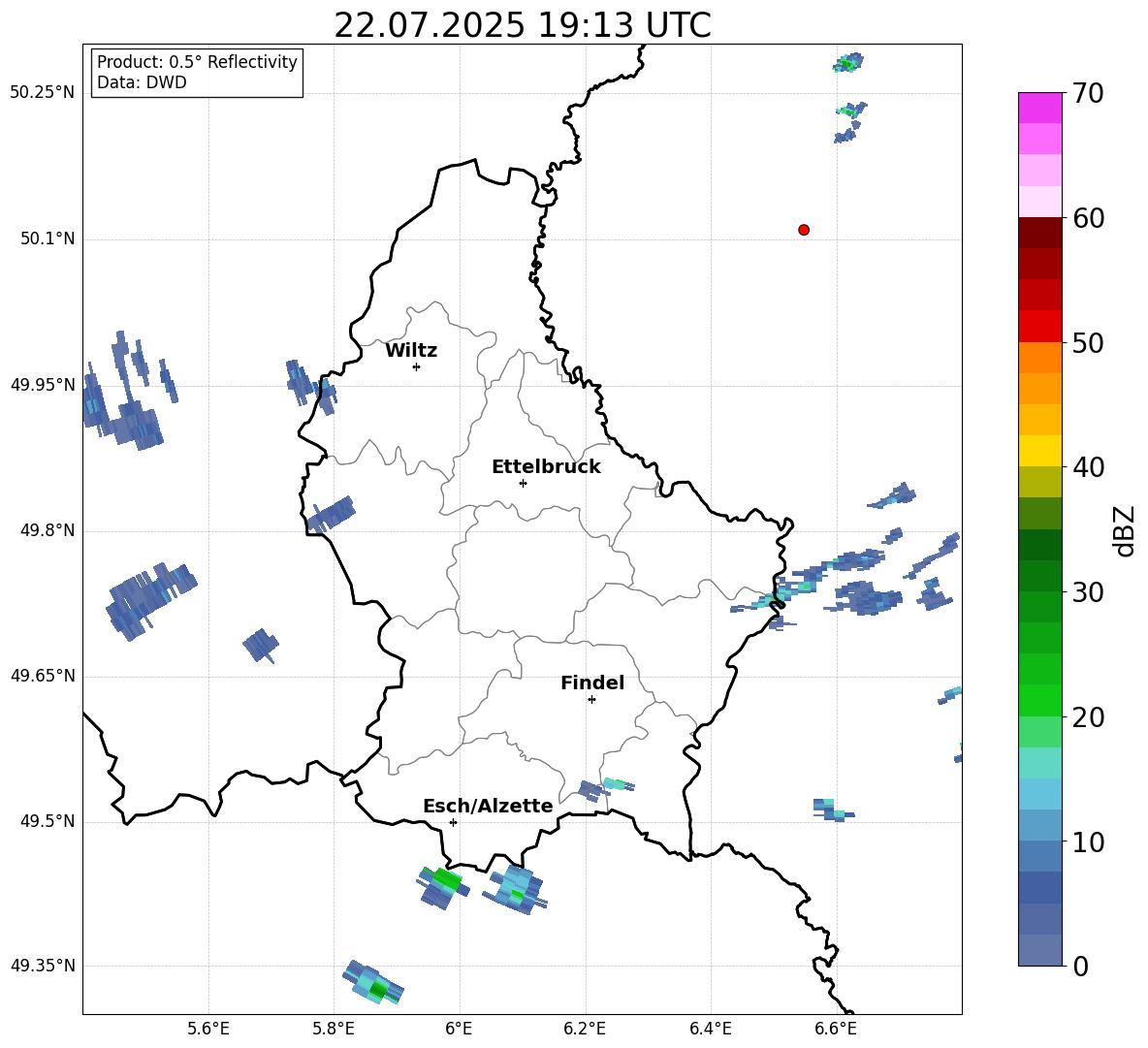Select the Esch/Alzette city label
Screen dimensions: 1148x1048
coord(488,806)
